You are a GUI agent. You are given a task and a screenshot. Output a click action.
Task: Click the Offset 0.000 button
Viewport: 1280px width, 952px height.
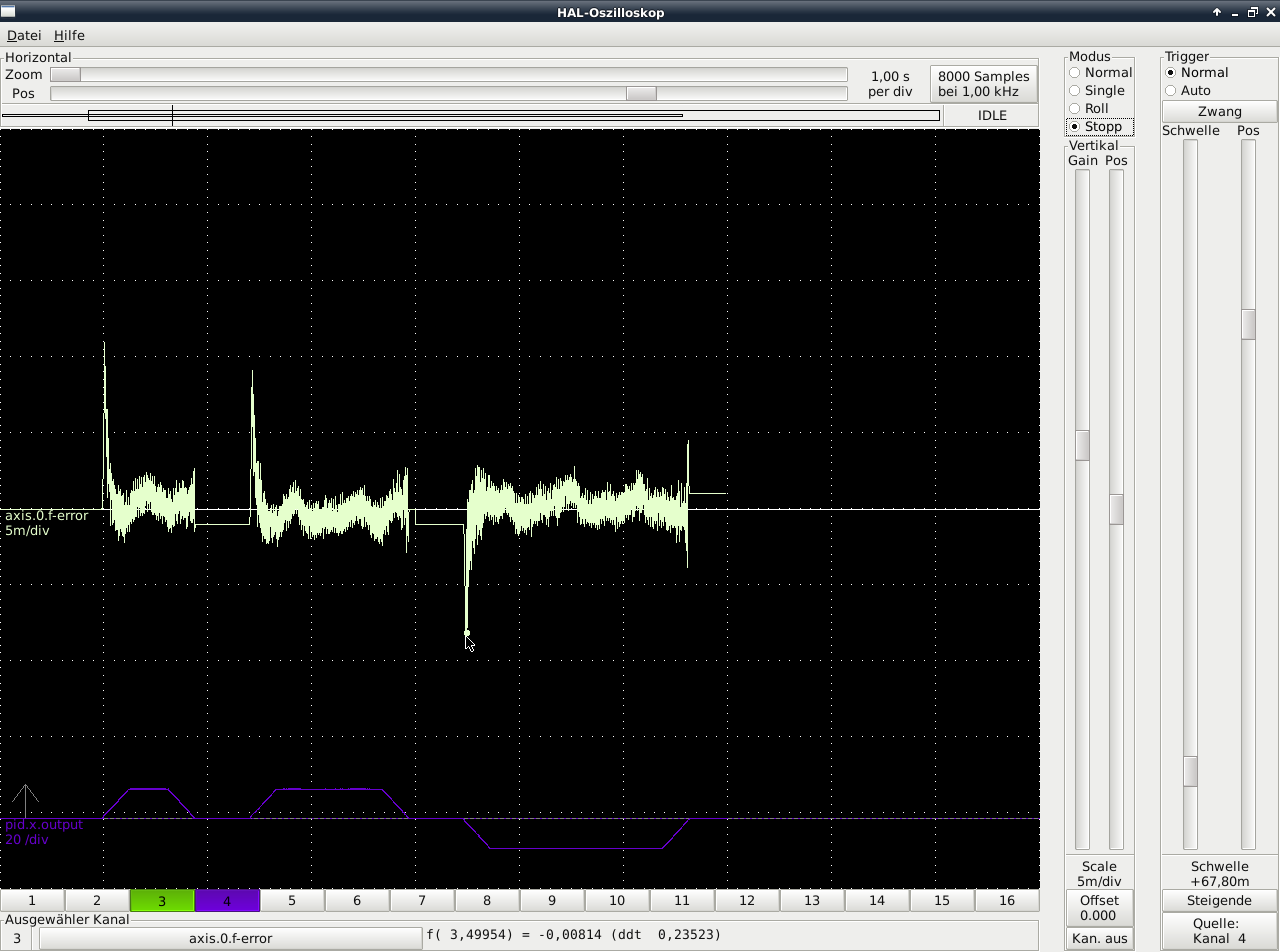(1098, 908)
